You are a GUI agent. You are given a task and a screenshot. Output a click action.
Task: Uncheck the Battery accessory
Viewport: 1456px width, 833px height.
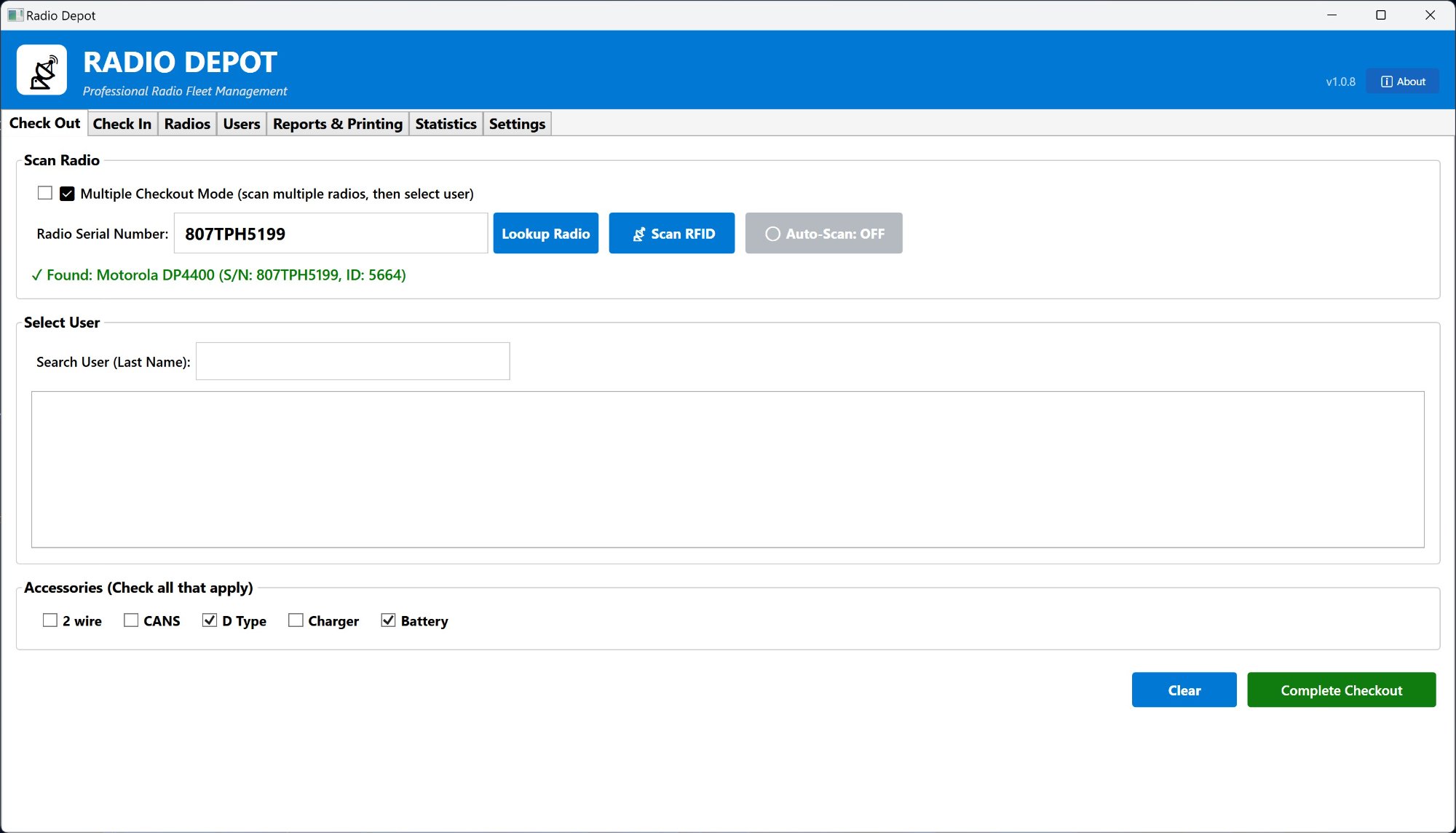click(x=388, y=620)
